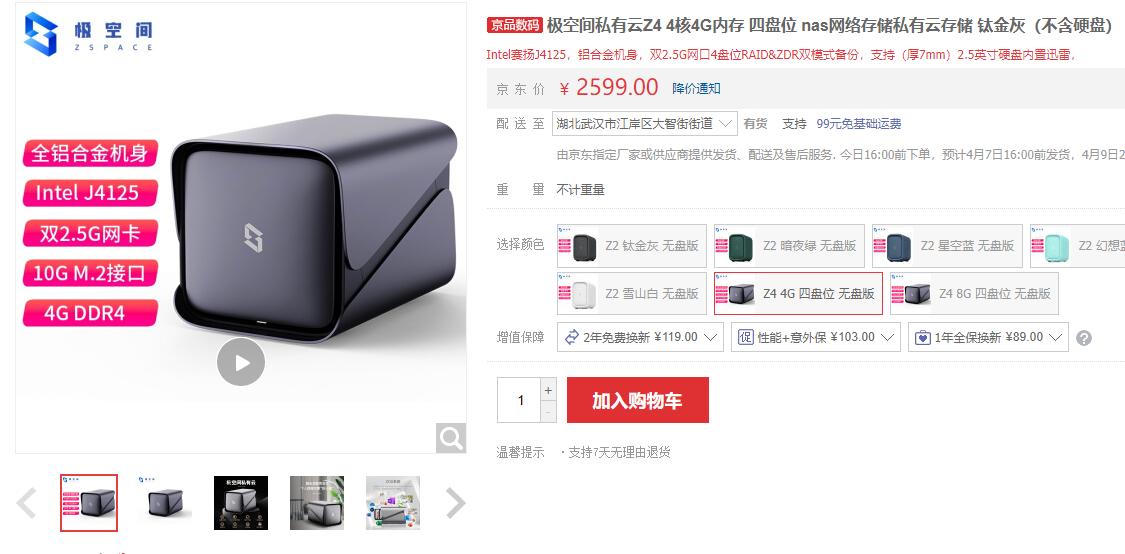This screenshot has width=1125, height=554.
Task: Open 99元免基础运费 link
Action: 859,123
